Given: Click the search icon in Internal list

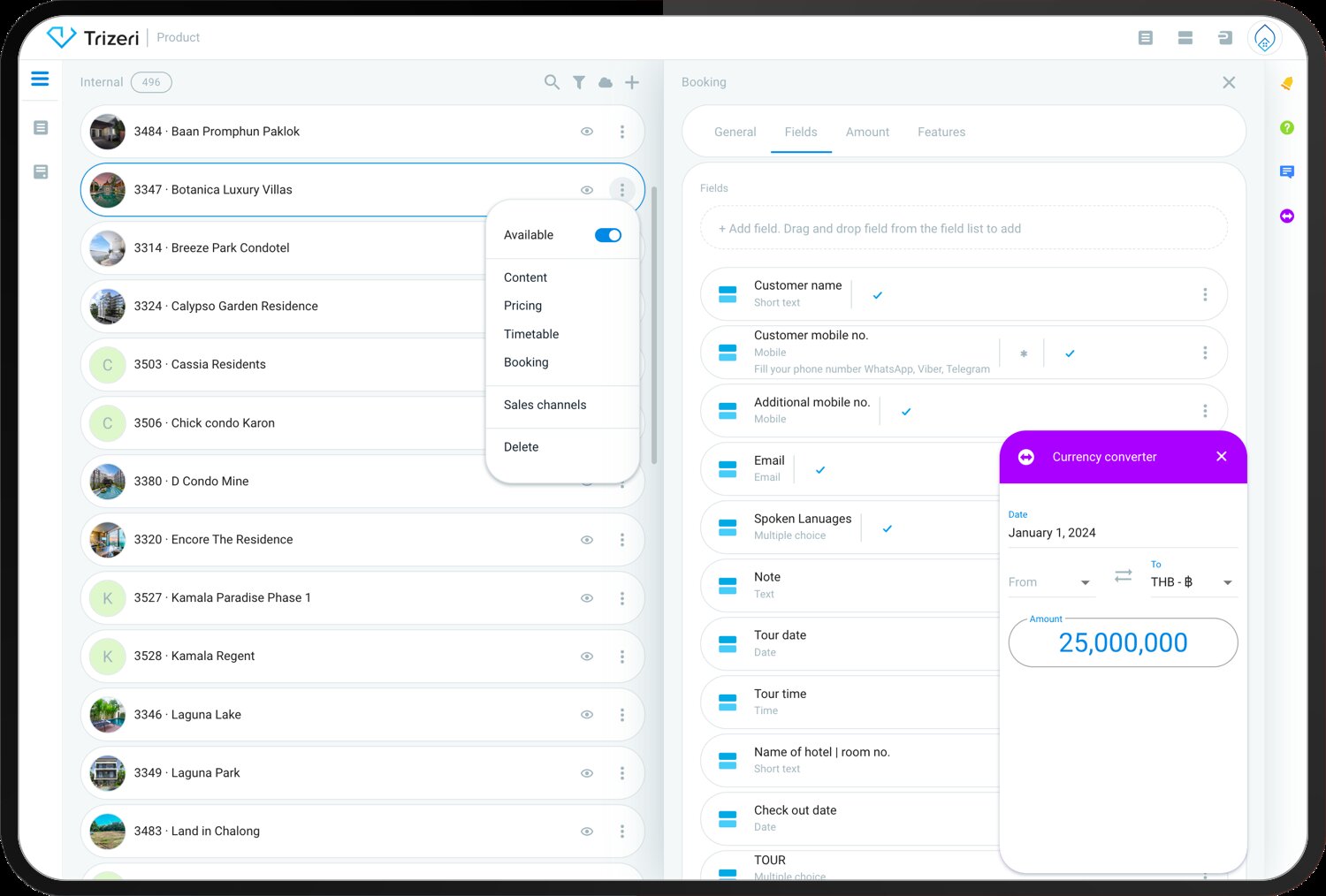Looking at the screenshot, I should click(x=552, y=82).
